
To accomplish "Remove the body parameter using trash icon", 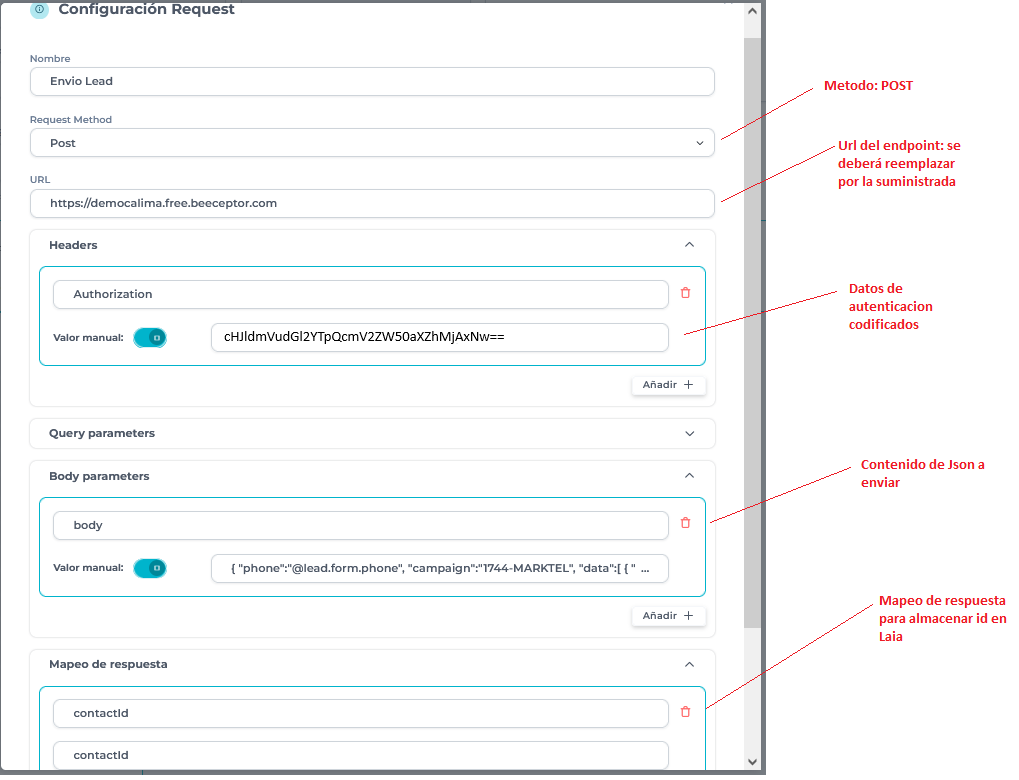I will 685,522.
